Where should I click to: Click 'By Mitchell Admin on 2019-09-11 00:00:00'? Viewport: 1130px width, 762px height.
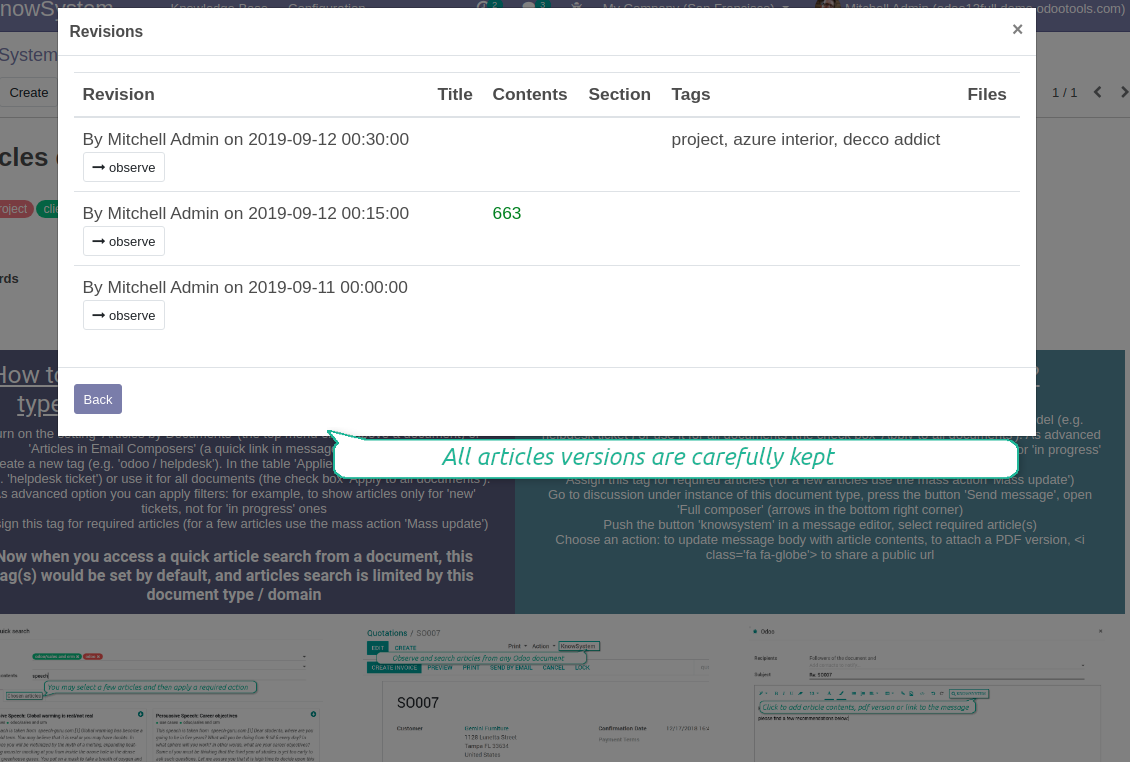(x=245, y=288)
